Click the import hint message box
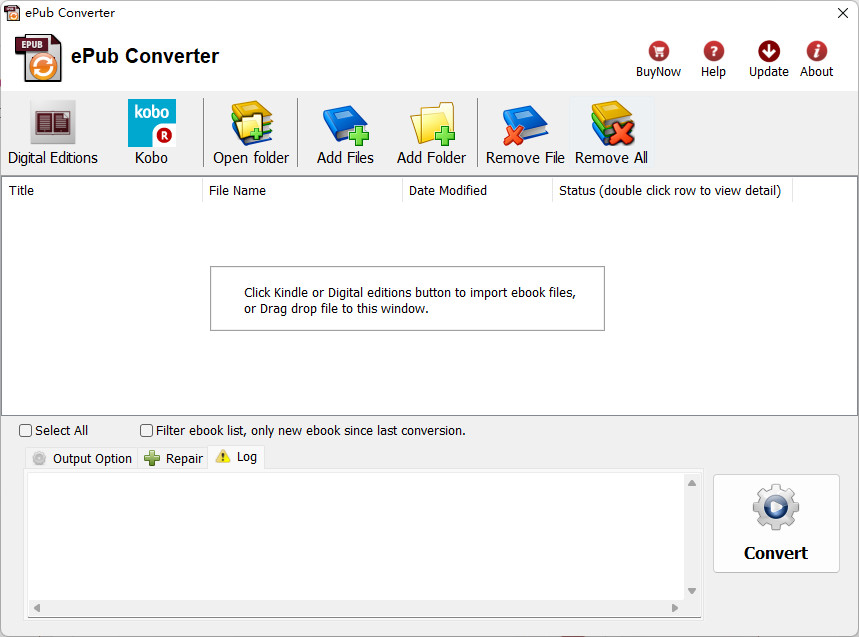The image size is (859, 637). [408, 299]
